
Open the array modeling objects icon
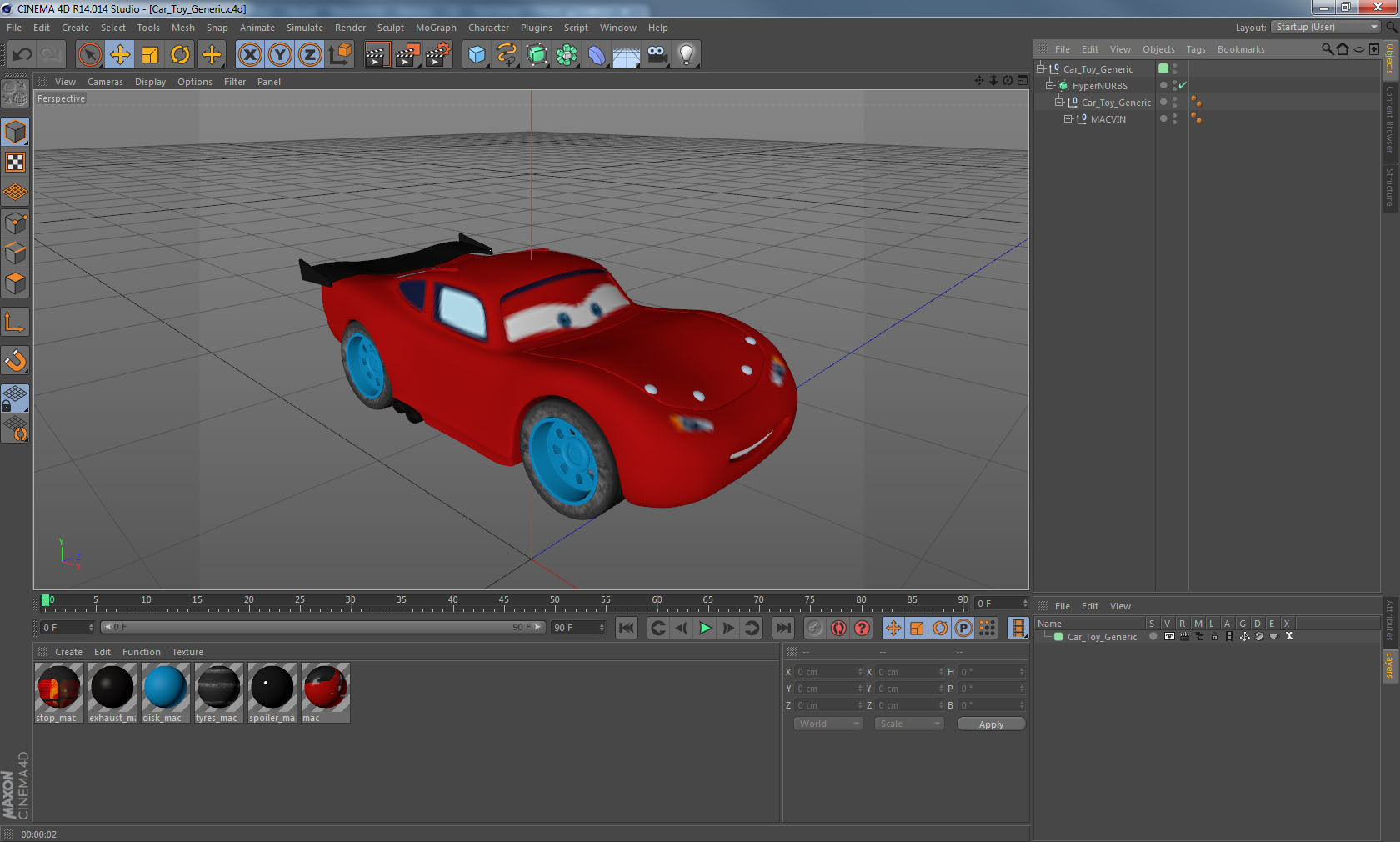(567, 55)
